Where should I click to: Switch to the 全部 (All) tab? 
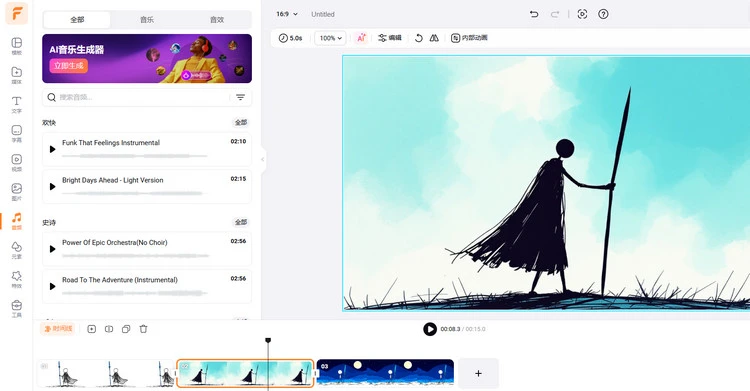77,20
